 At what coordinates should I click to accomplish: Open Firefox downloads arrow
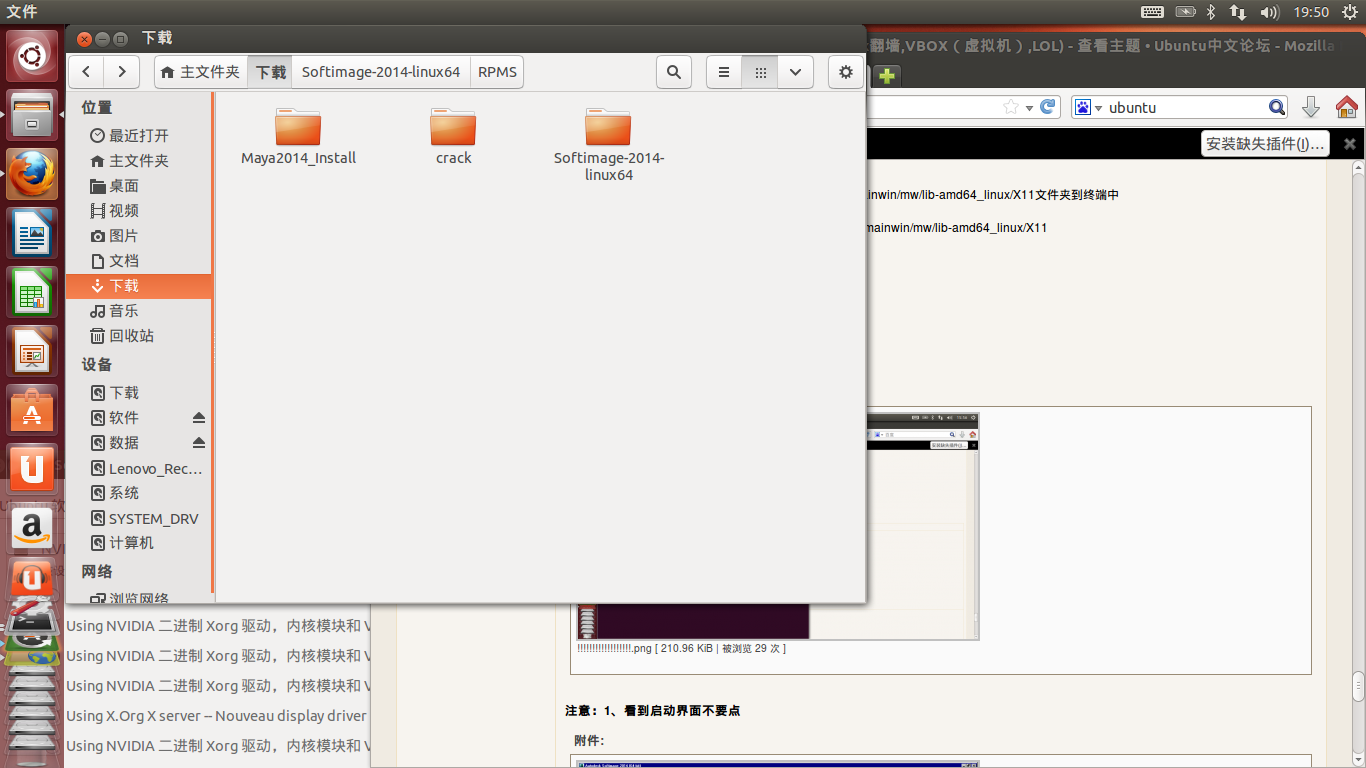(1311, 107)
